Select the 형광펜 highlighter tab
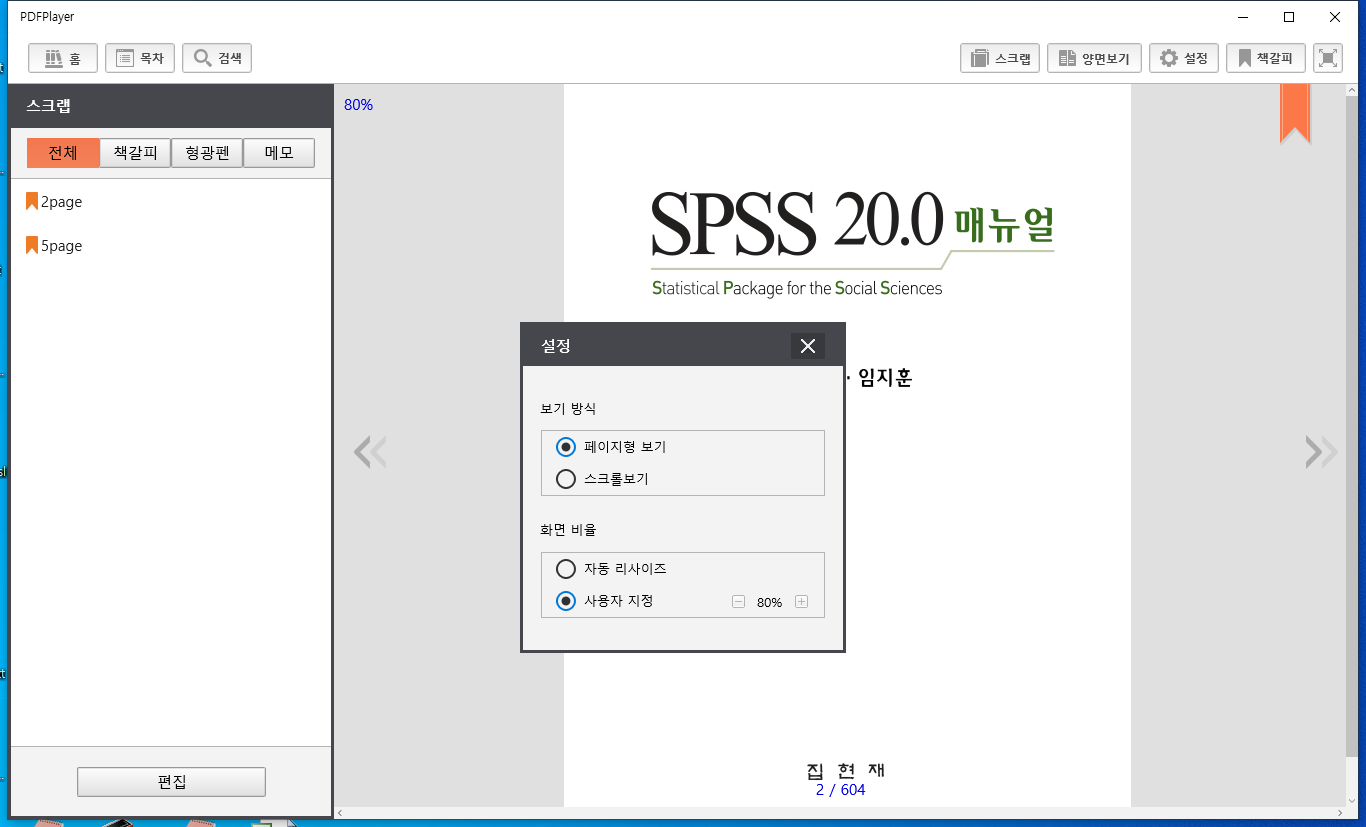 coord(207,153)
